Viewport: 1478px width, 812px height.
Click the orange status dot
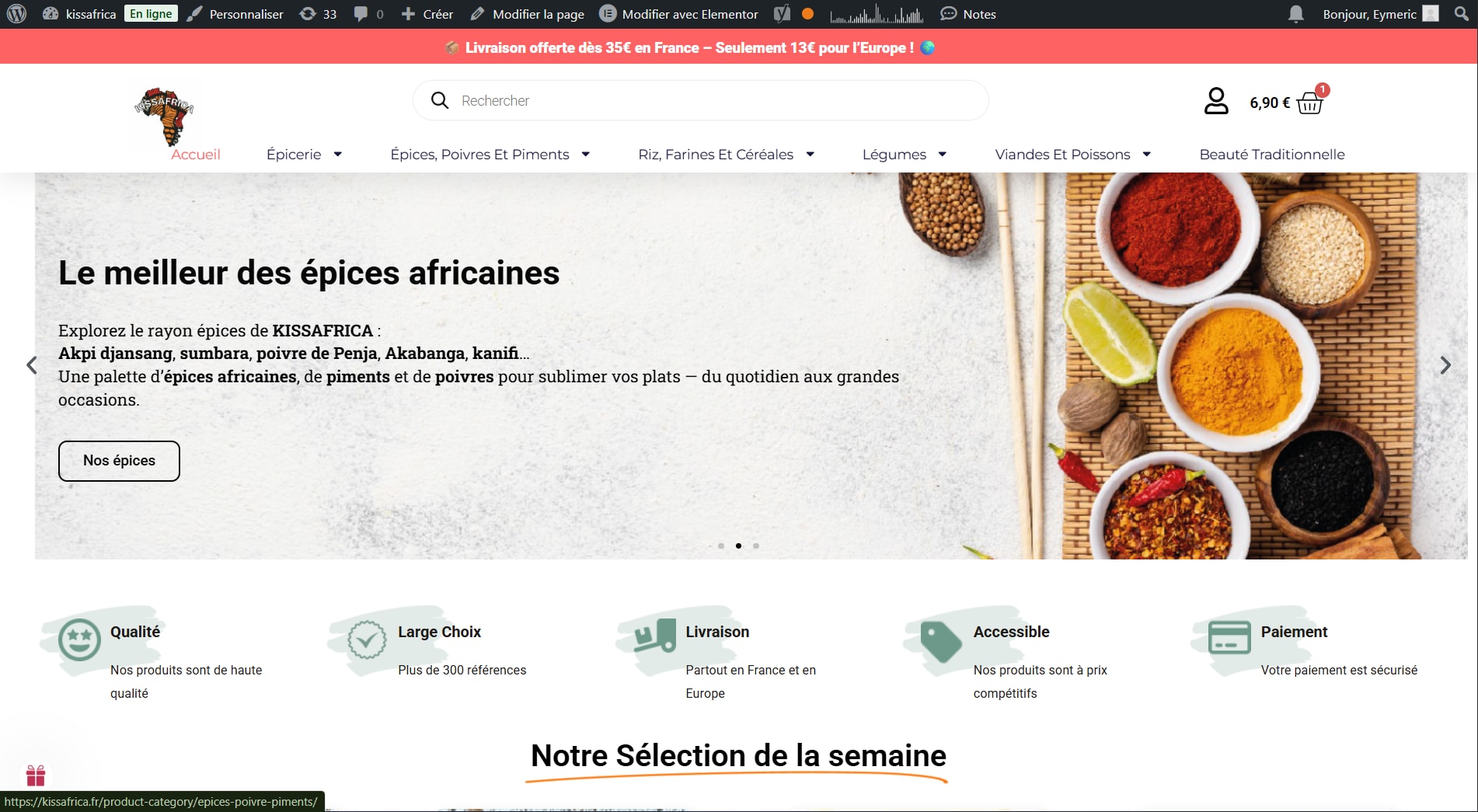[x=808, y=14]
